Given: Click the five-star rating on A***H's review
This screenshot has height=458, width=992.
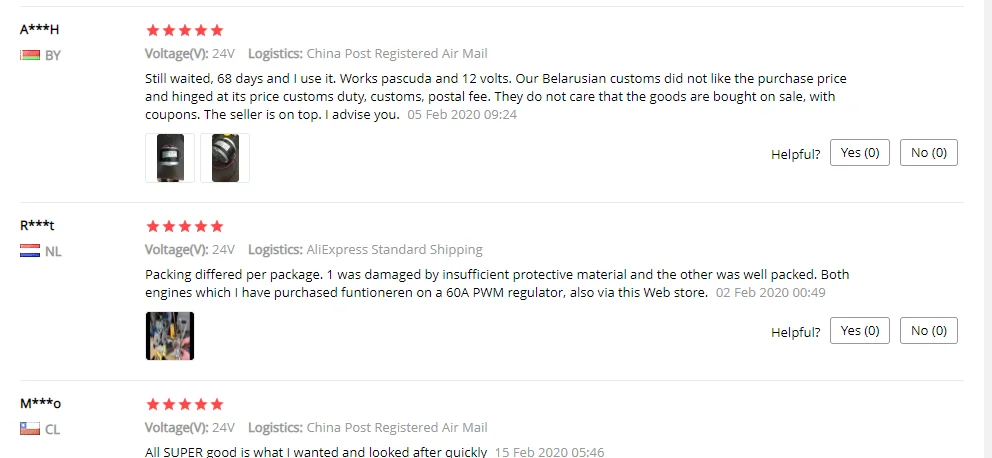Looking at the screenshot, I should pos(184,31).
